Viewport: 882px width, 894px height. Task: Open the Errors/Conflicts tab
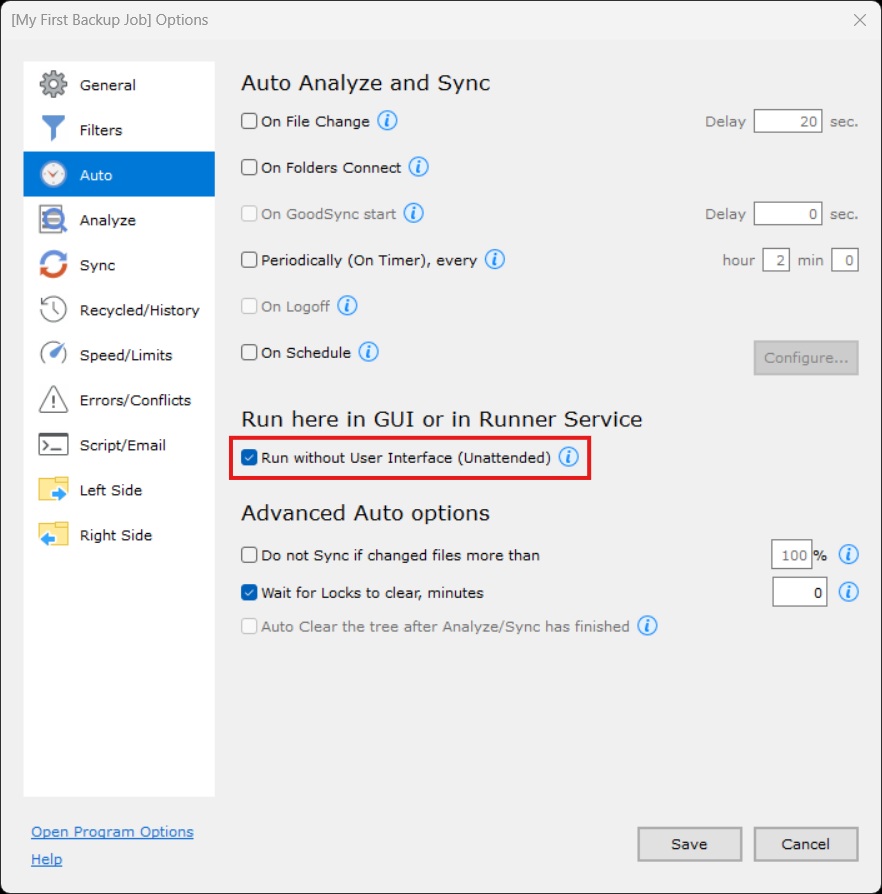click(119, 400)
